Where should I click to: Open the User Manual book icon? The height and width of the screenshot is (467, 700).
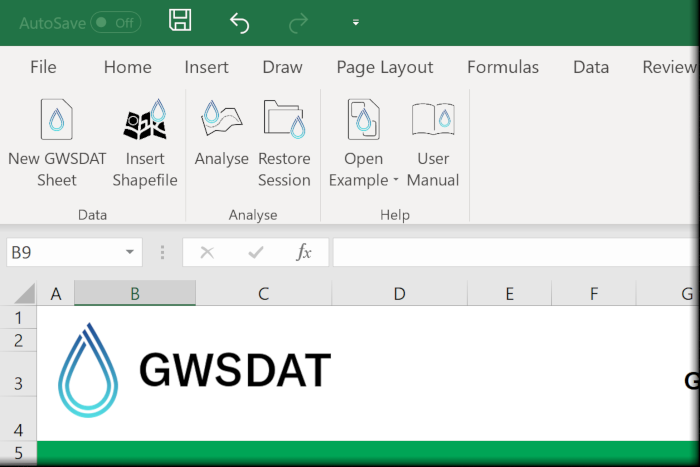tap(433, 119)
